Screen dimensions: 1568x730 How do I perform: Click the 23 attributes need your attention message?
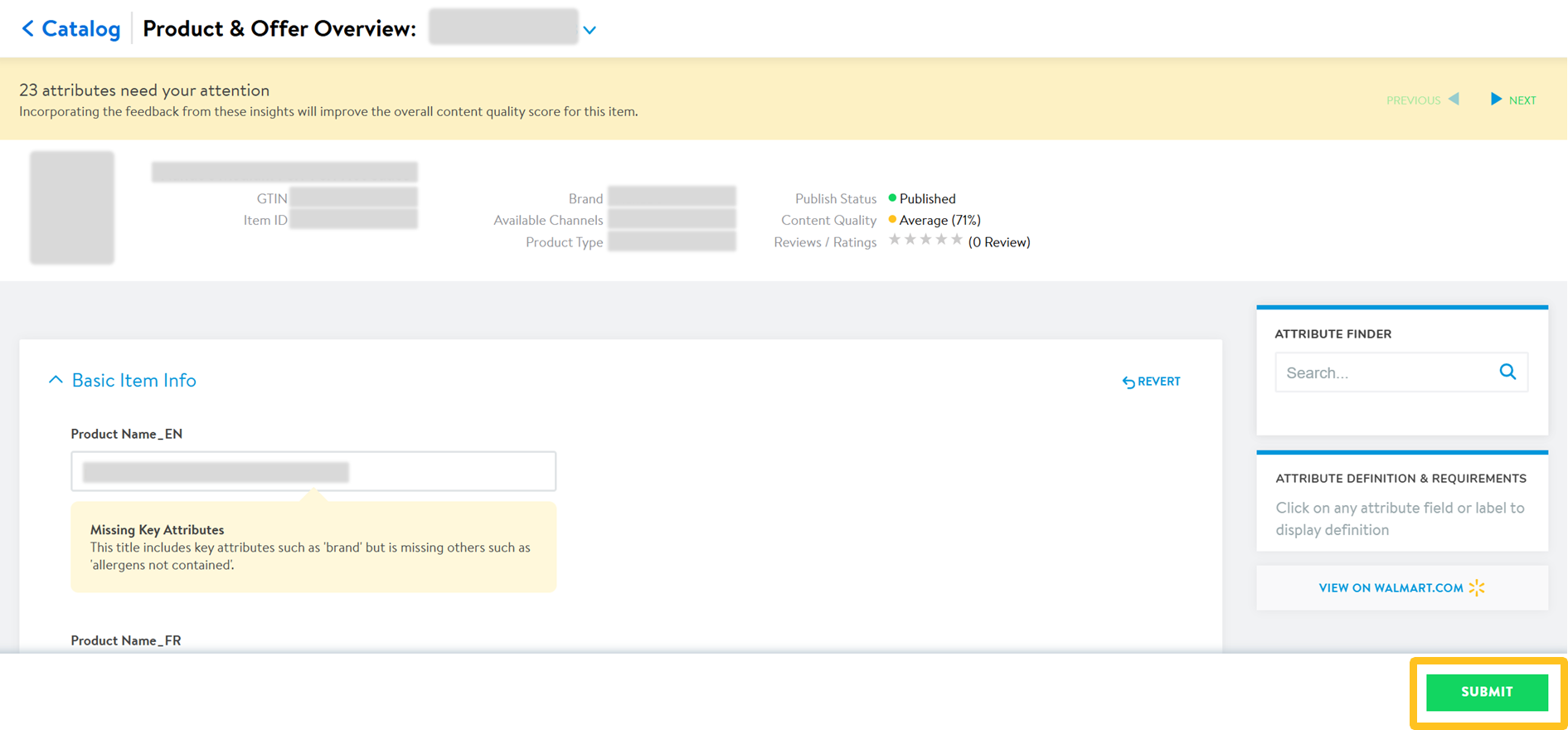(x=144, y=90)
